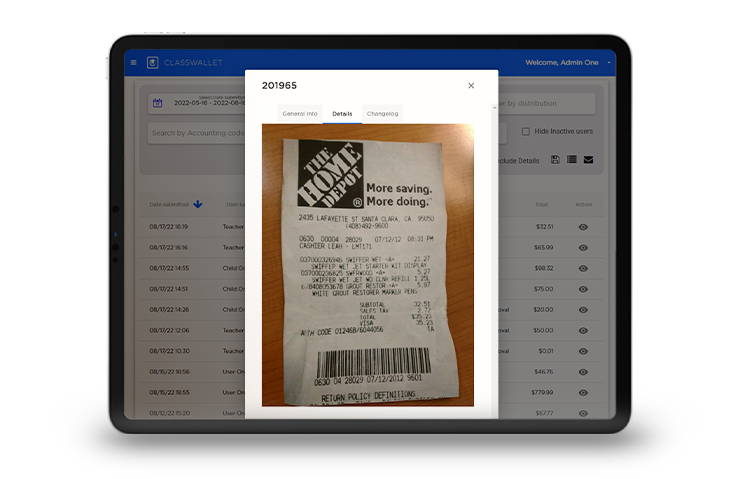View details for the $98.32 row

click(x=583, y=268)
